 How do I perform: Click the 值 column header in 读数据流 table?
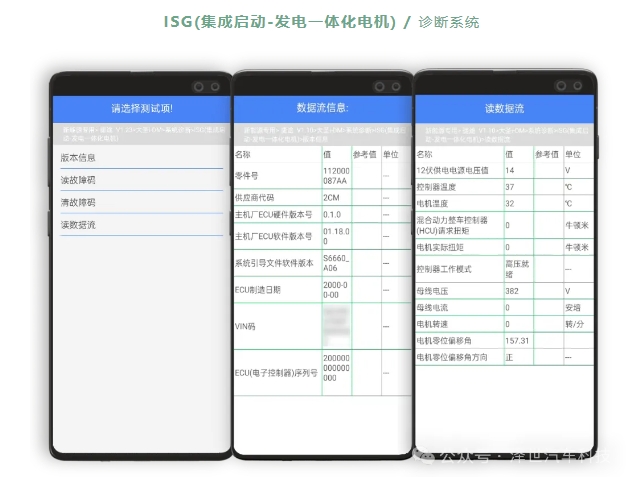(x=509, y=154)
